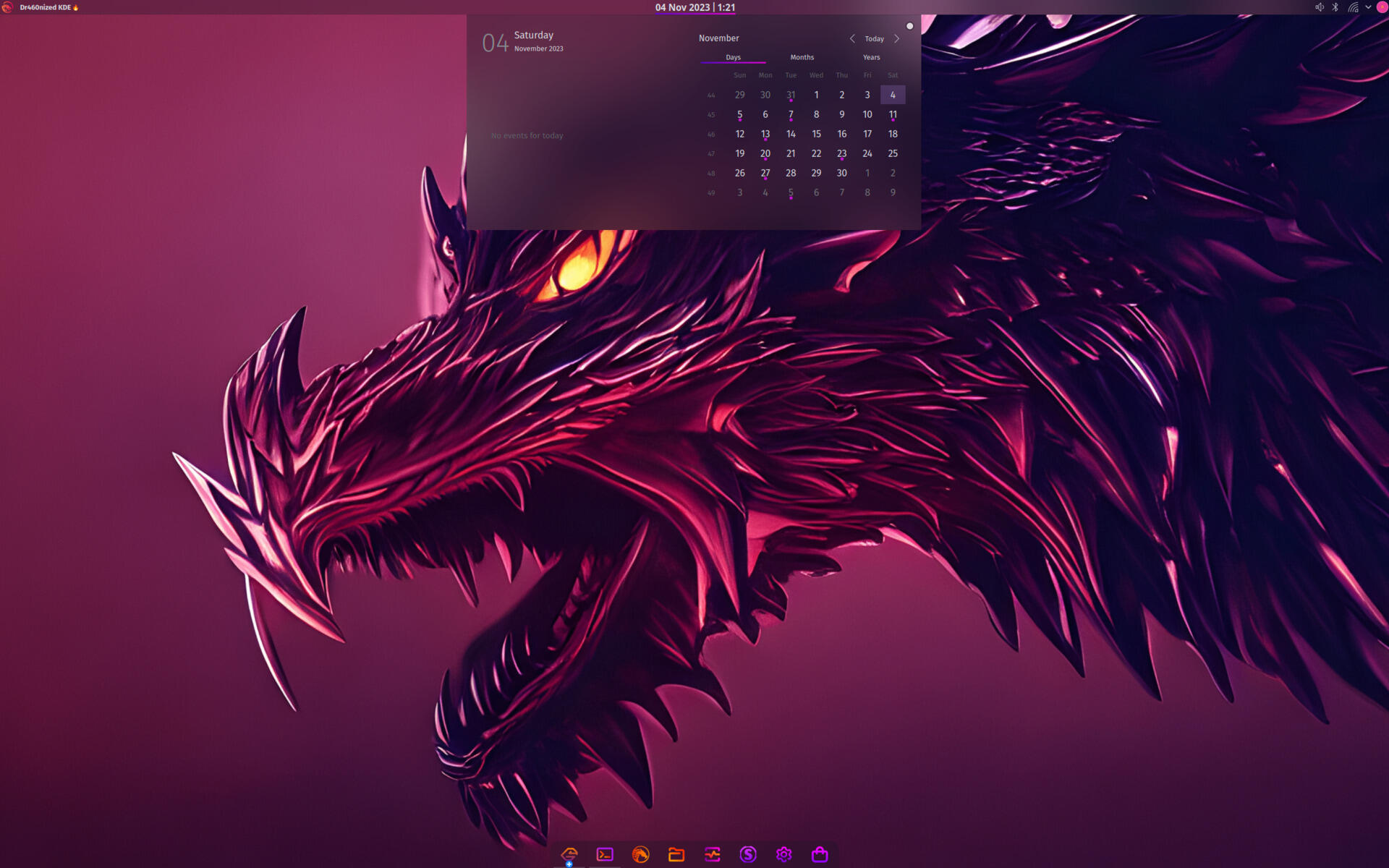Select November 9 in the calendar

842,114
